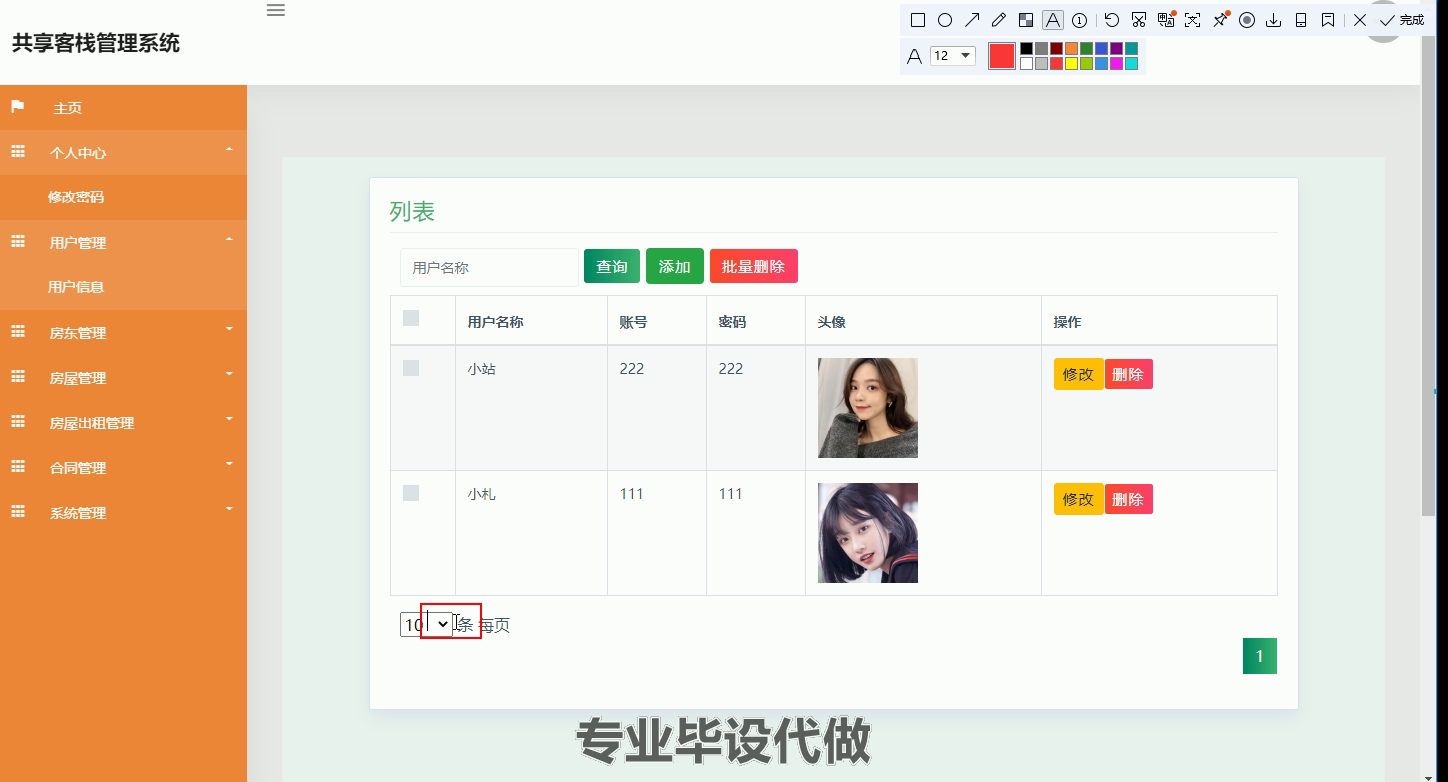Select the ellipse annotation tool
Image resolution: width=1448 pixels, height=782 pixels.
coord(945,20)
